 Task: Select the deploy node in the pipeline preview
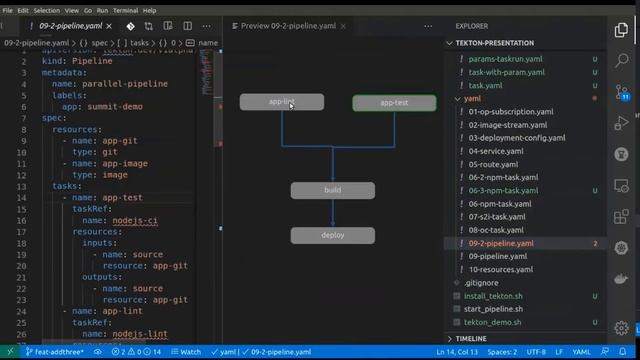333,236
